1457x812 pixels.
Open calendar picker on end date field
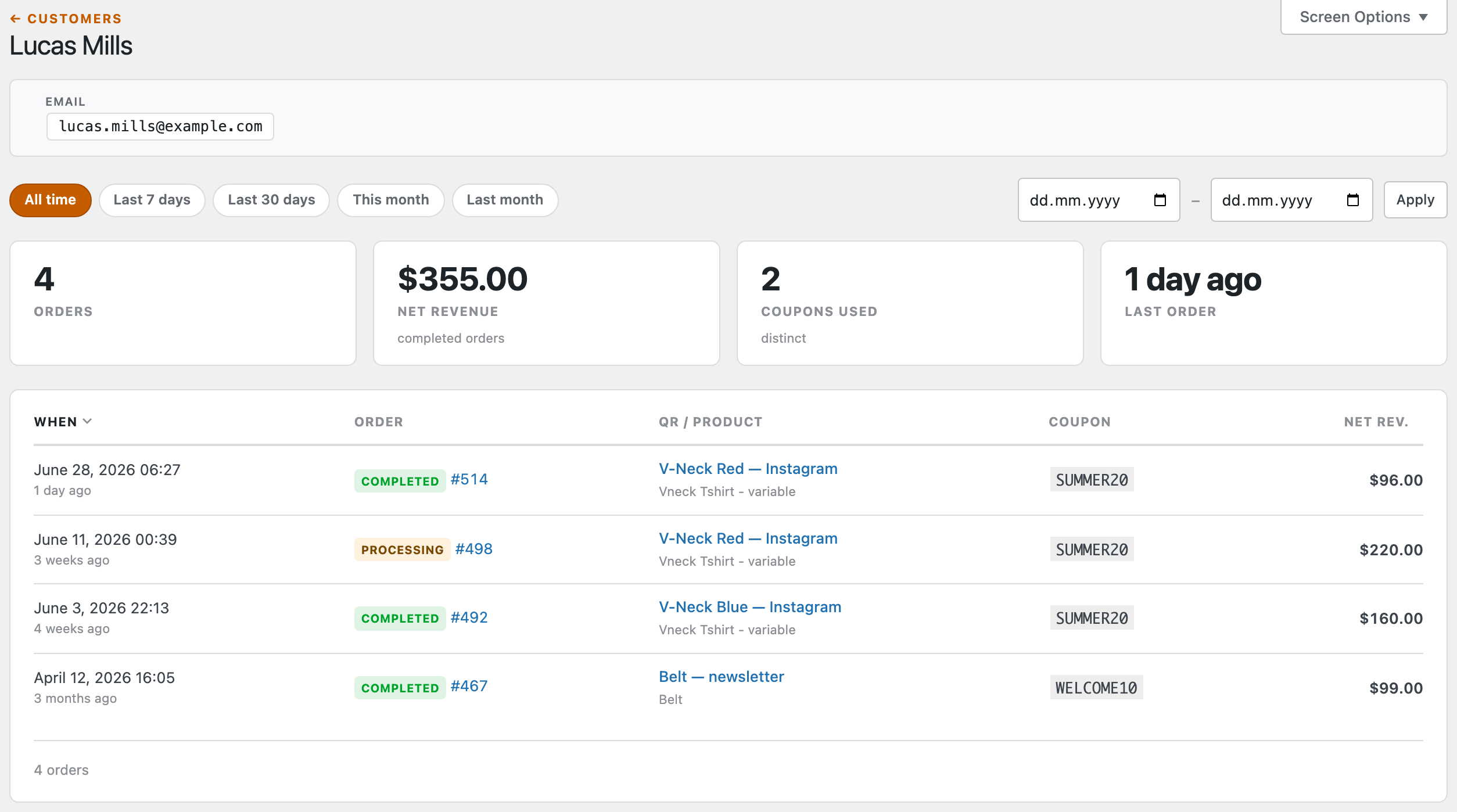pos(1352,200)
